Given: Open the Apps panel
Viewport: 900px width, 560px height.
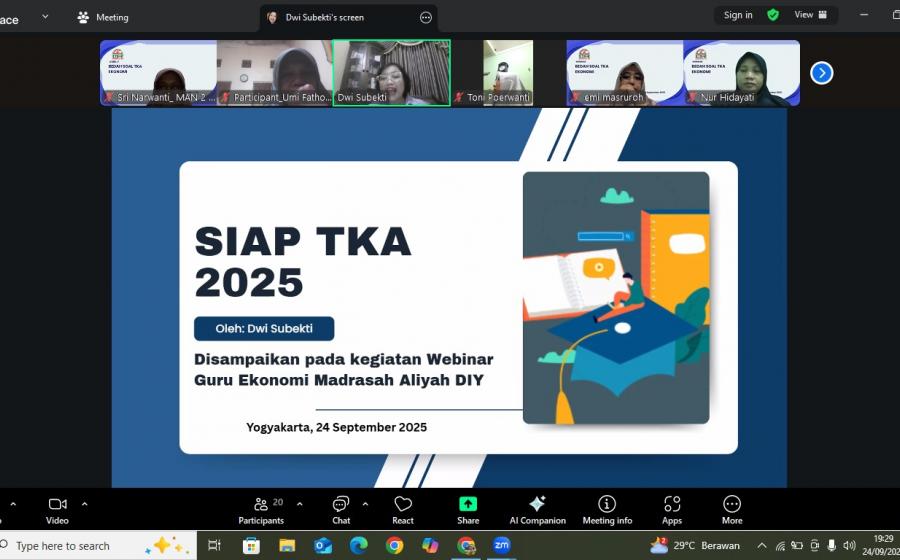Looking at the screenshot, I should 672,509.
